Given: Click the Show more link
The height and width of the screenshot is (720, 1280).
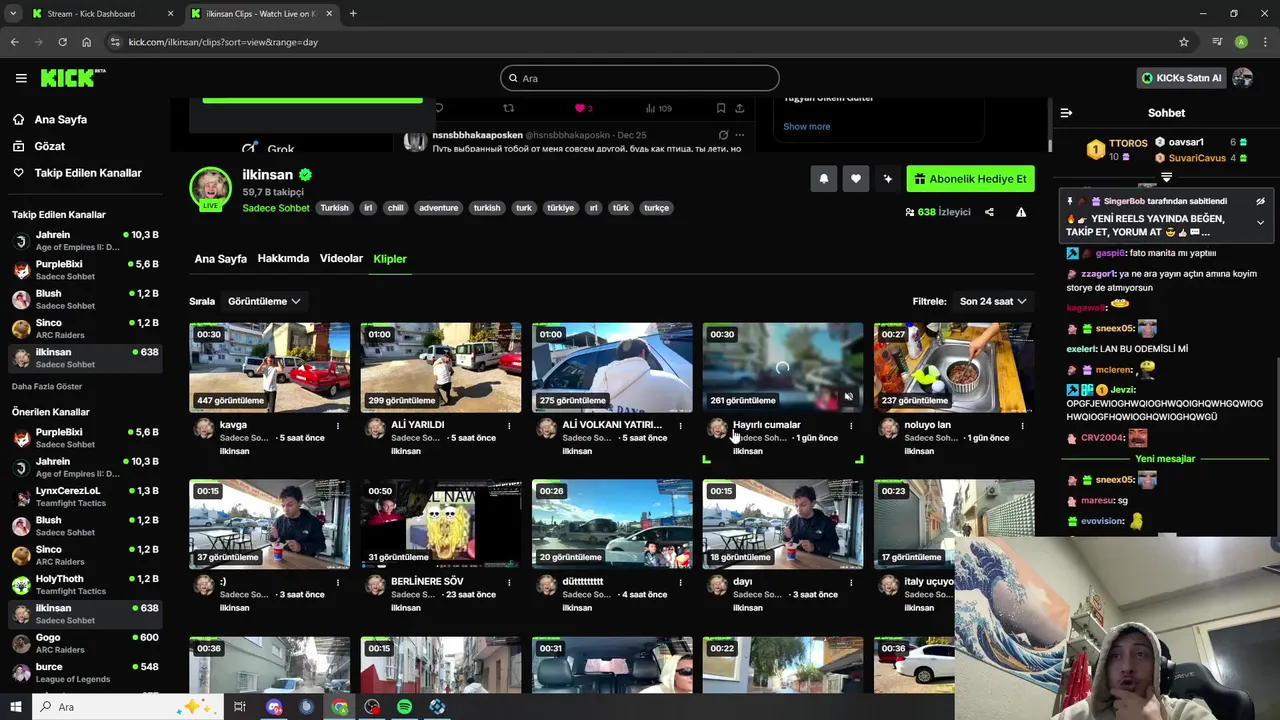Looking at the screenshot, I should click(x=806, y=126).
